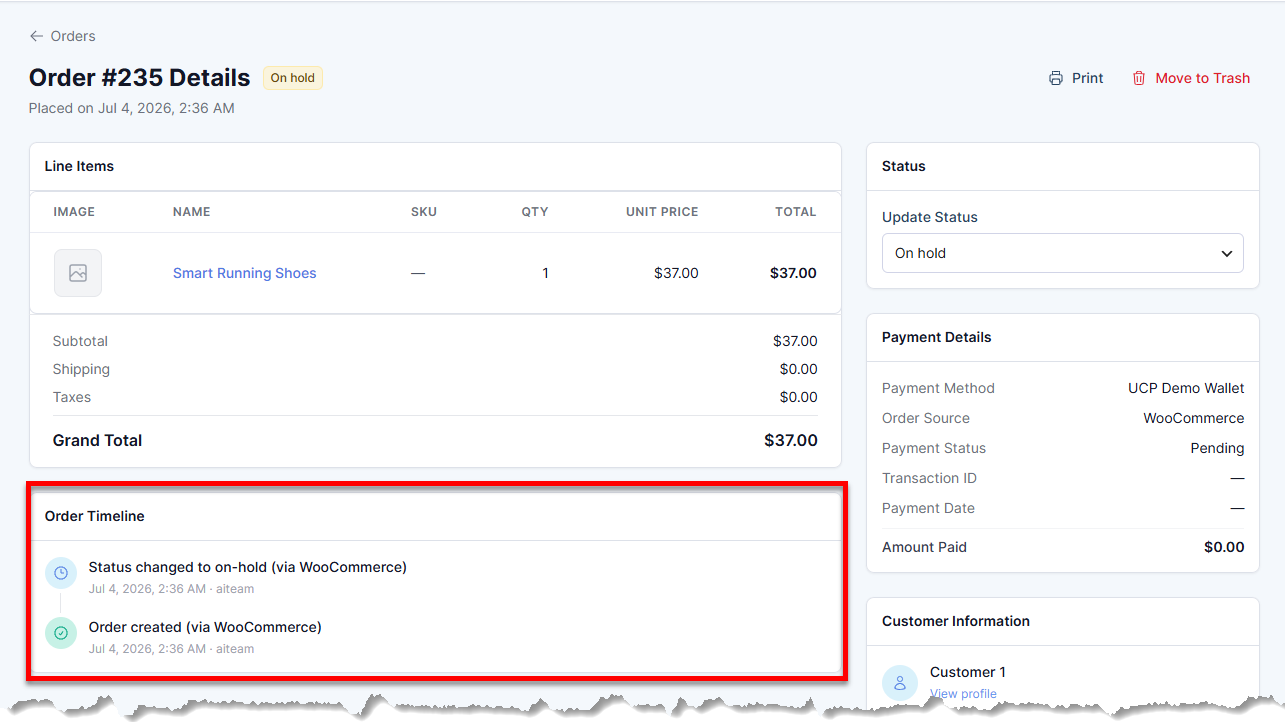Click the TOTAL column header

click(x=796, y=212)
